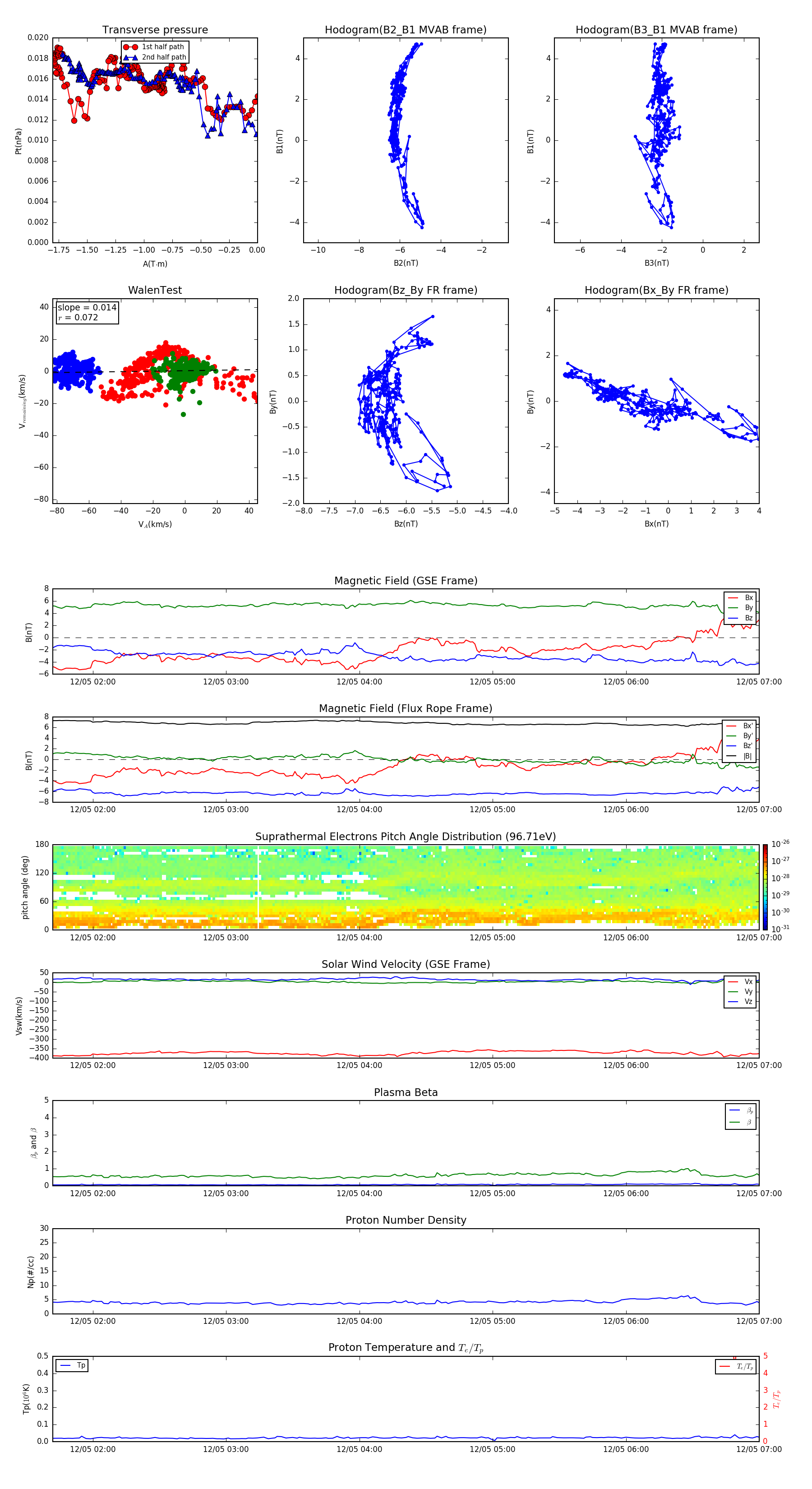Click the 'WalenTest' plot title
Screen dimensions: 812x1489
pyautogui.click(x=155, y=290)
